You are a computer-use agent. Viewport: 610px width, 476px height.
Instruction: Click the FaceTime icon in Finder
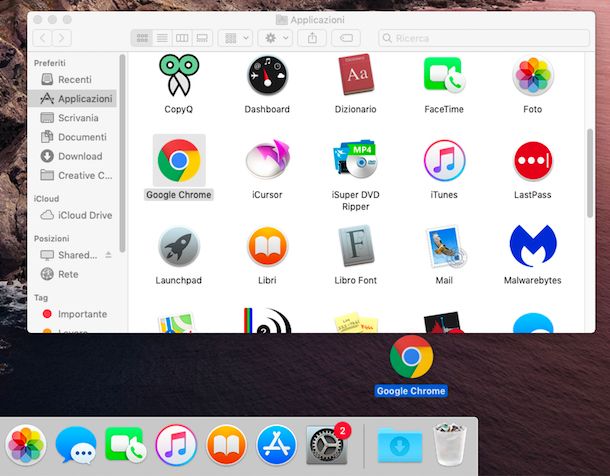444,75
